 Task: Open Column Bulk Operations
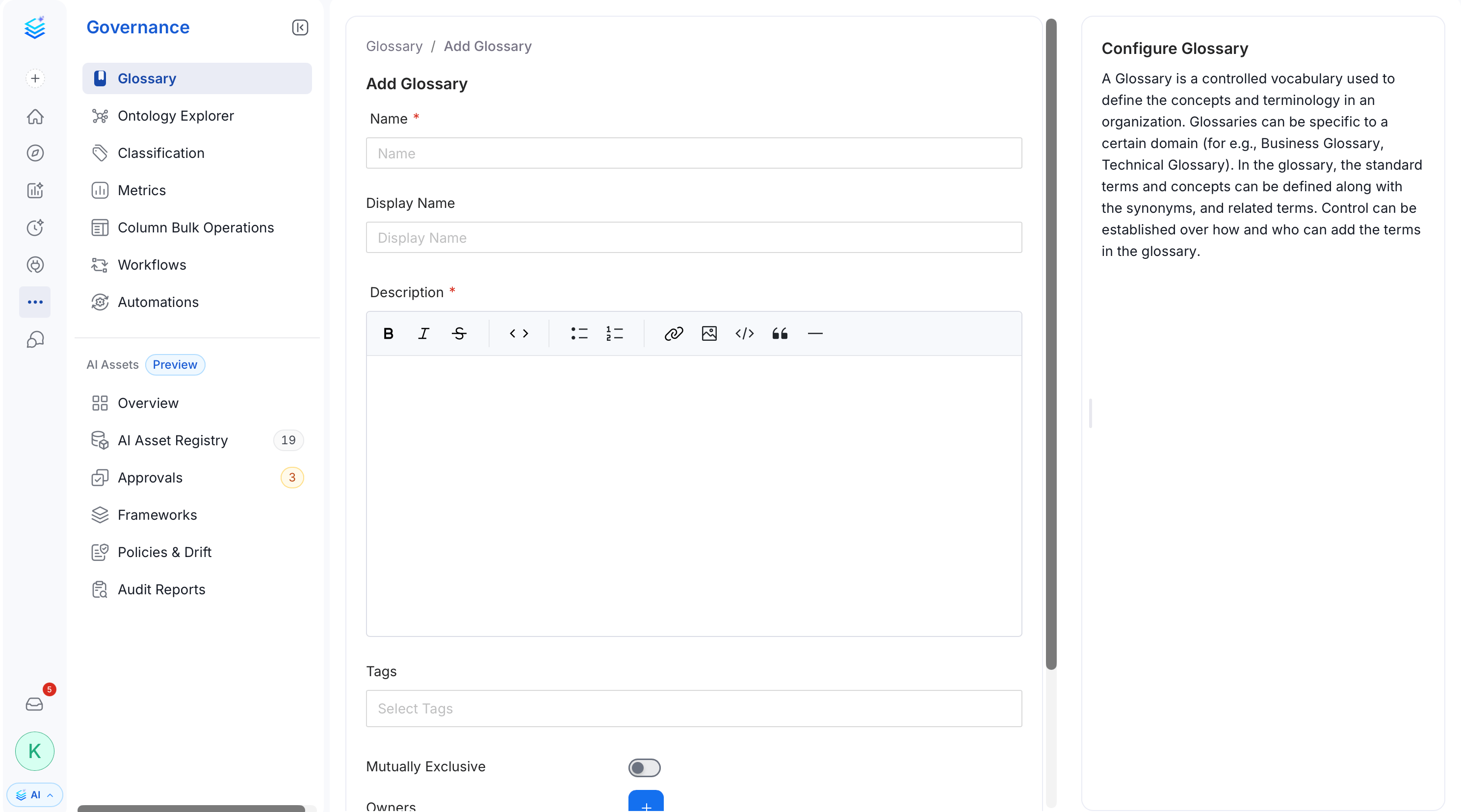click(x=197, y=228)
